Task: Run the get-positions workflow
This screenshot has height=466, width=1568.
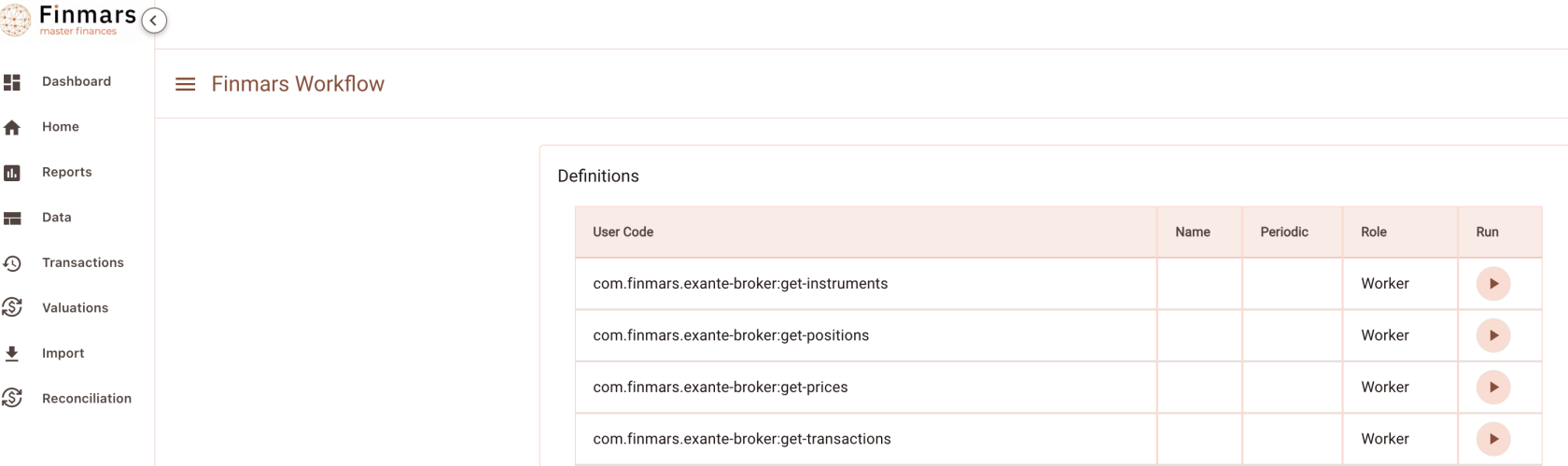Action: 1493,335
